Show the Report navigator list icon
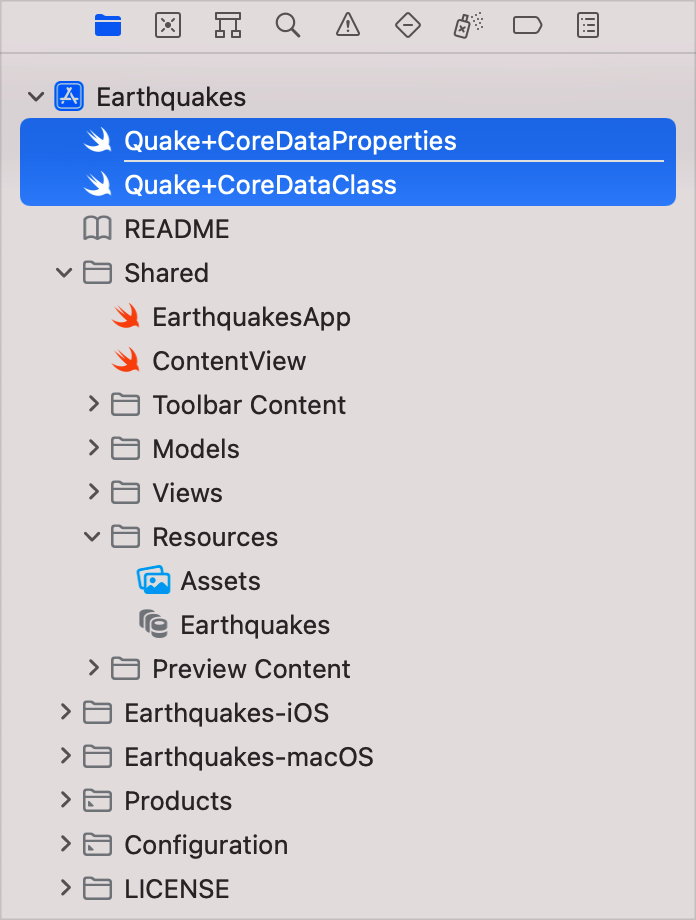696x920 pixels. point(587,26)
